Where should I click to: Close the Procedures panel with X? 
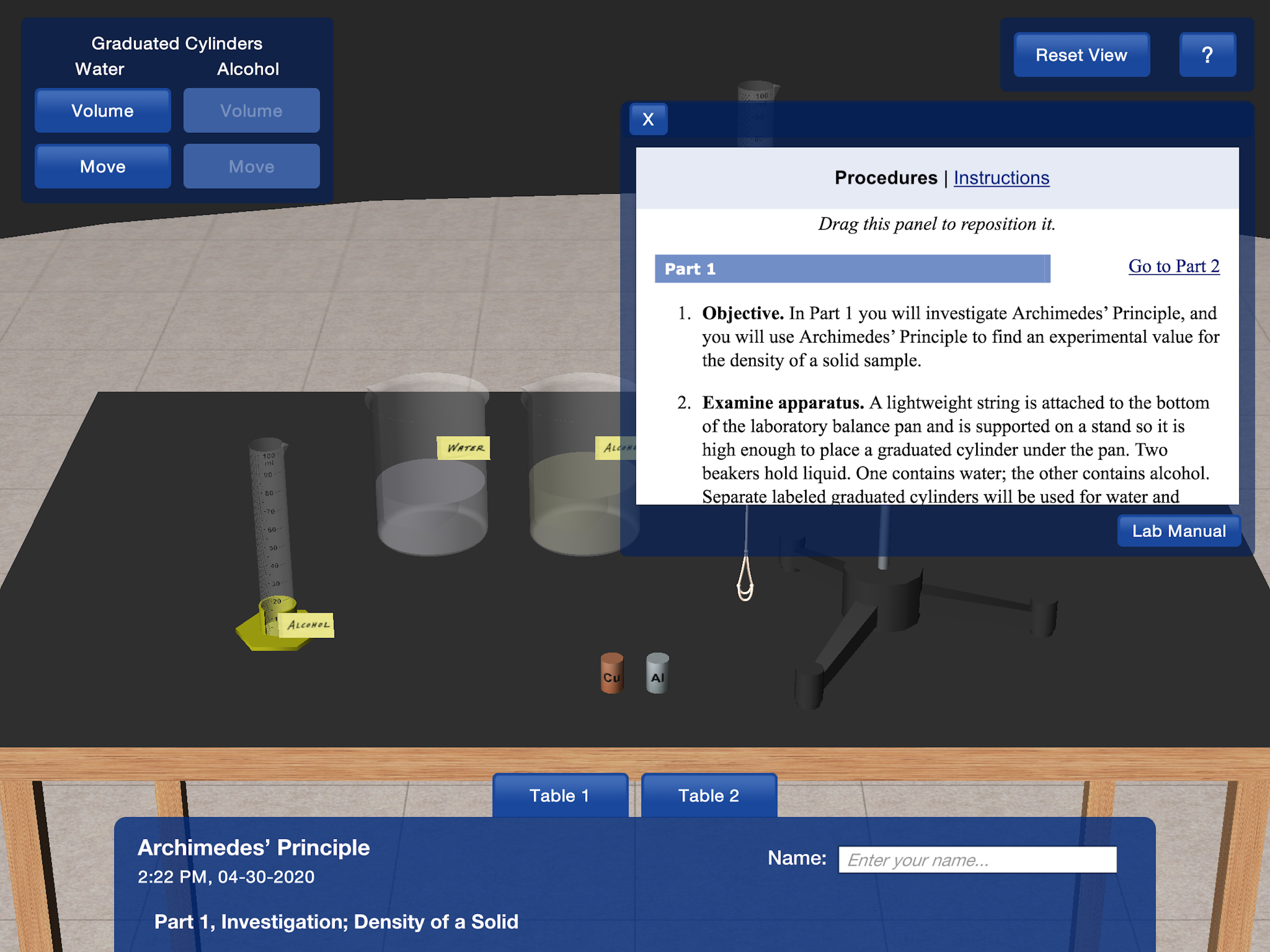coord(648,119)
